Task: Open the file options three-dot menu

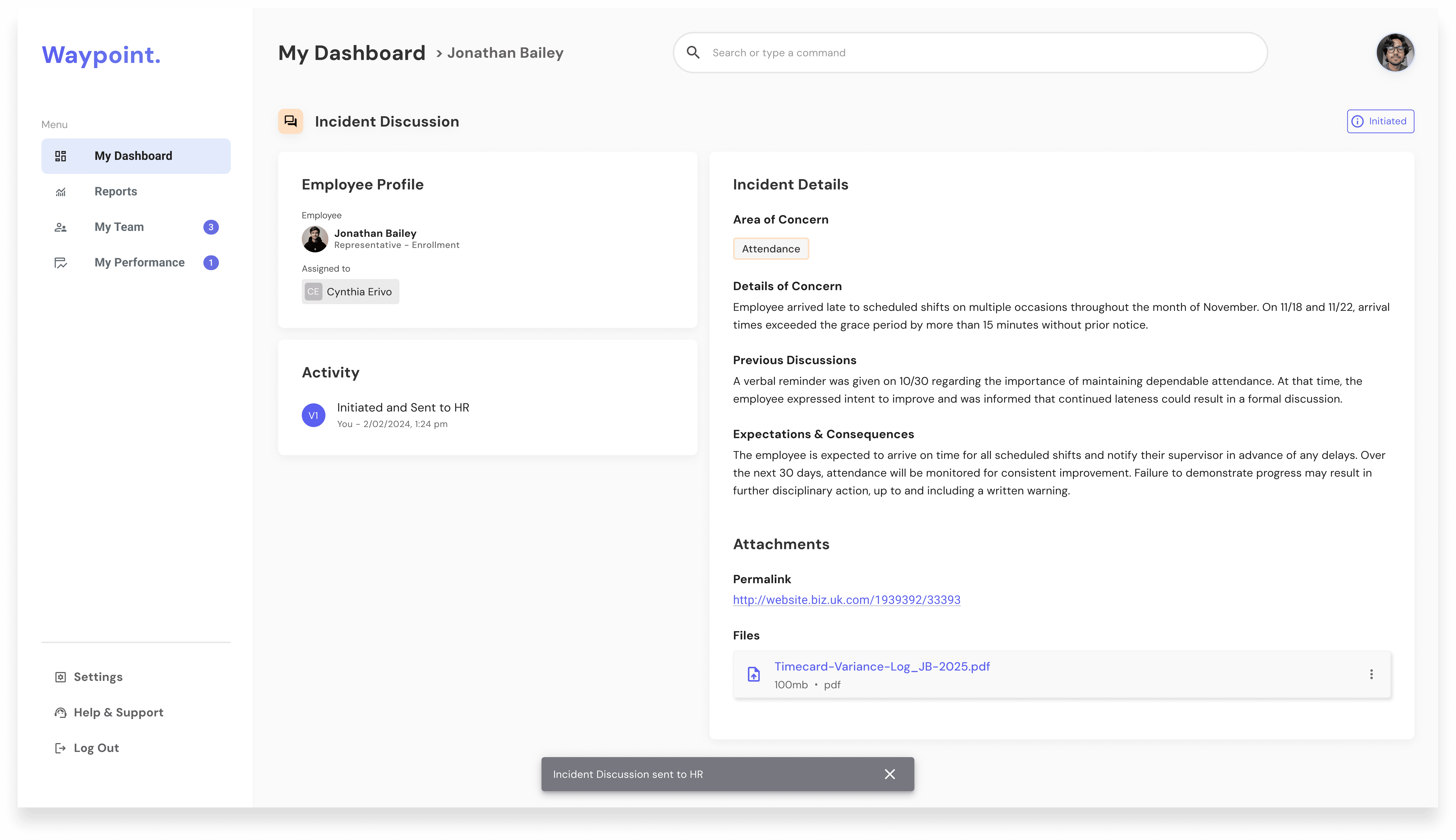Action: [1371, 674]
